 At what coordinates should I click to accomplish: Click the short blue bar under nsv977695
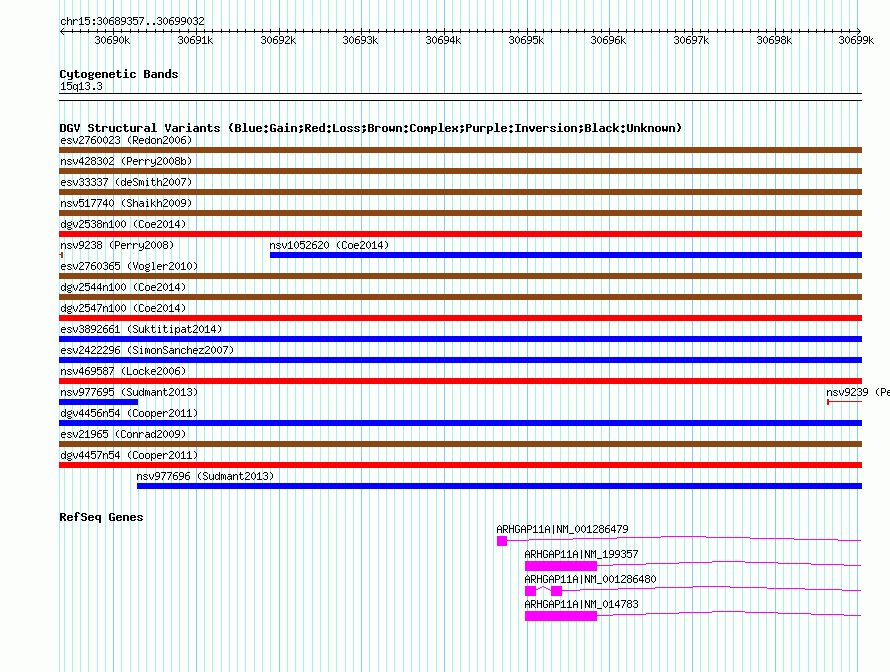[x=98, y=402]
